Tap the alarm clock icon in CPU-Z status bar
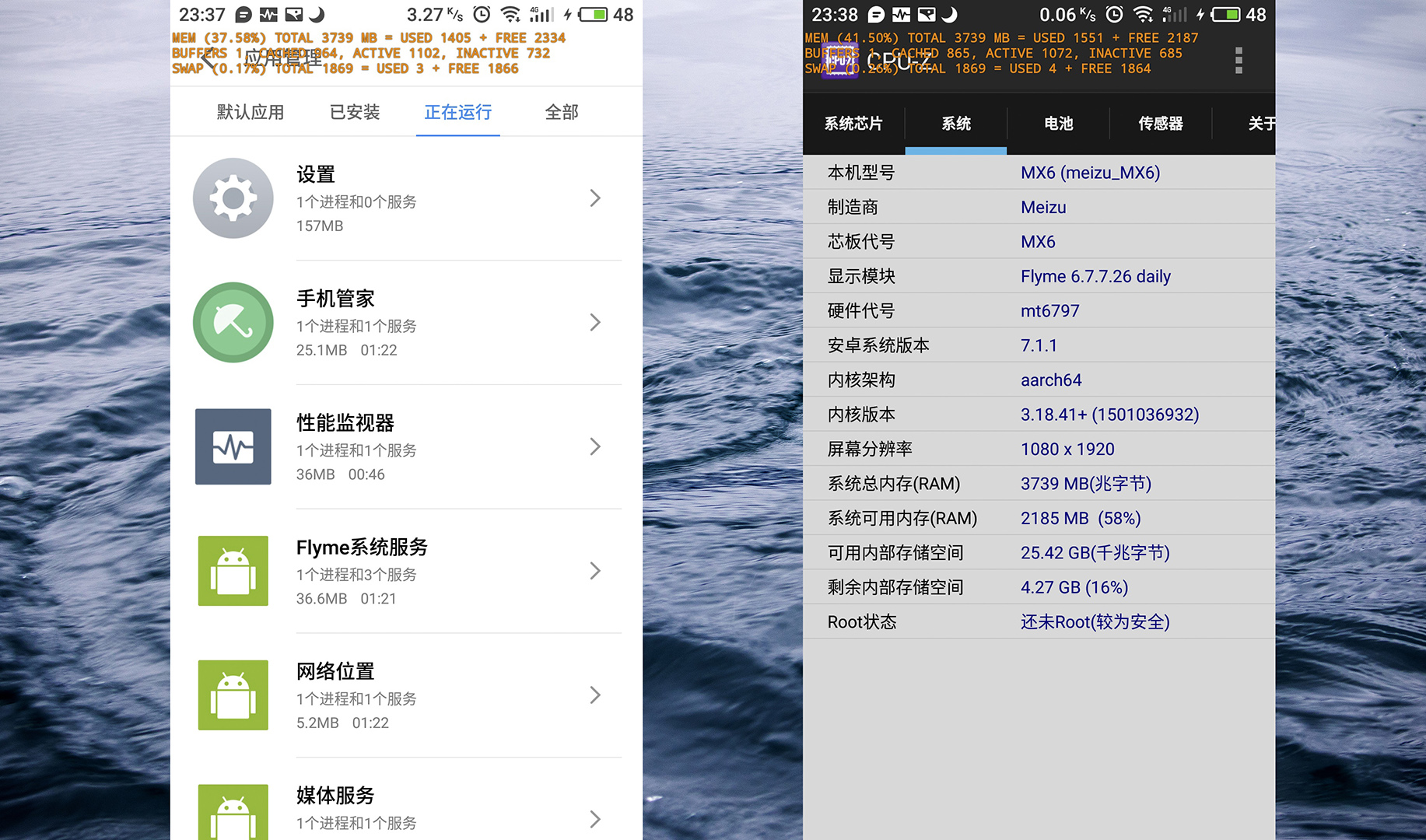Image resolution: width=1426 pixels, height=840 pixels. (x=1114, y=15)
